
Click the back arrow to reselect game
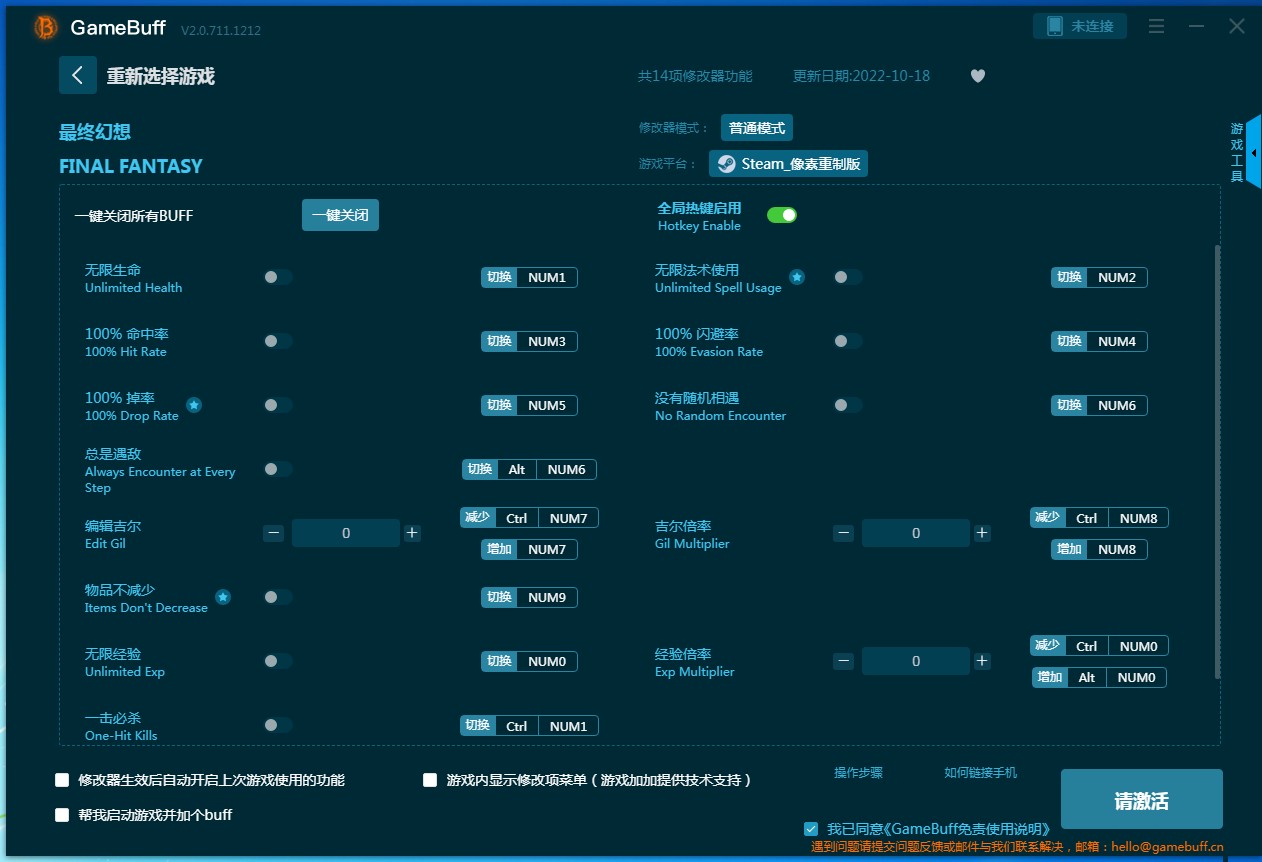coord(78,76)
